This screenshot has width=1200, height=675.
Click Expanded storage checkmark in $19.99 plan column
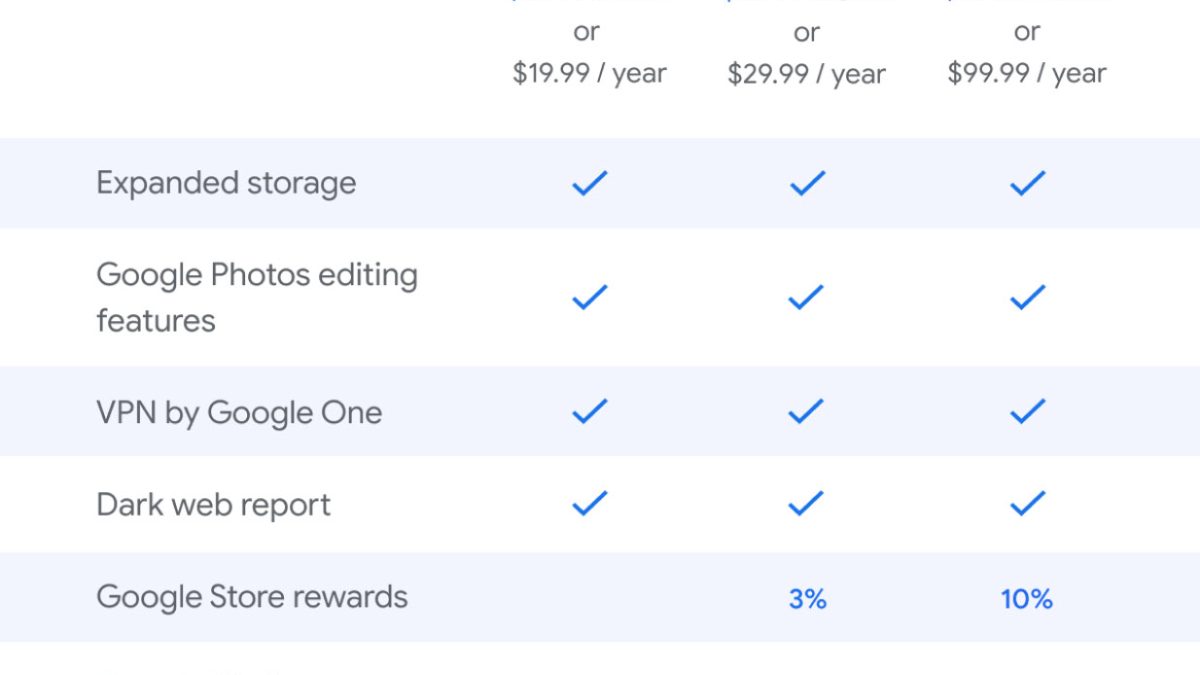point(589,183)
